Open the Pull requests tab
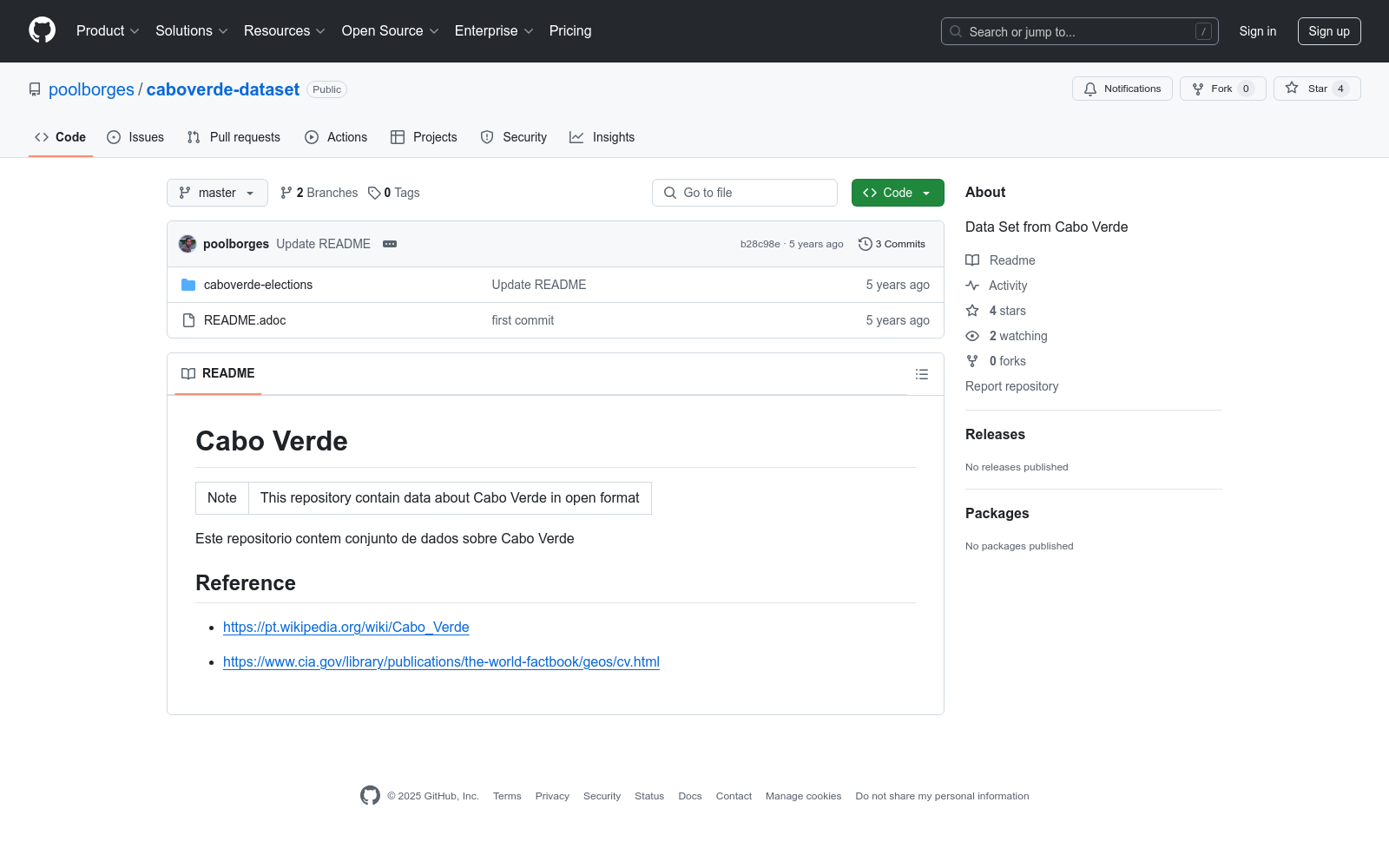Image resolution: width=1389 pixels, height=868 pixels. pyautogui.click(x=234, y=137)
